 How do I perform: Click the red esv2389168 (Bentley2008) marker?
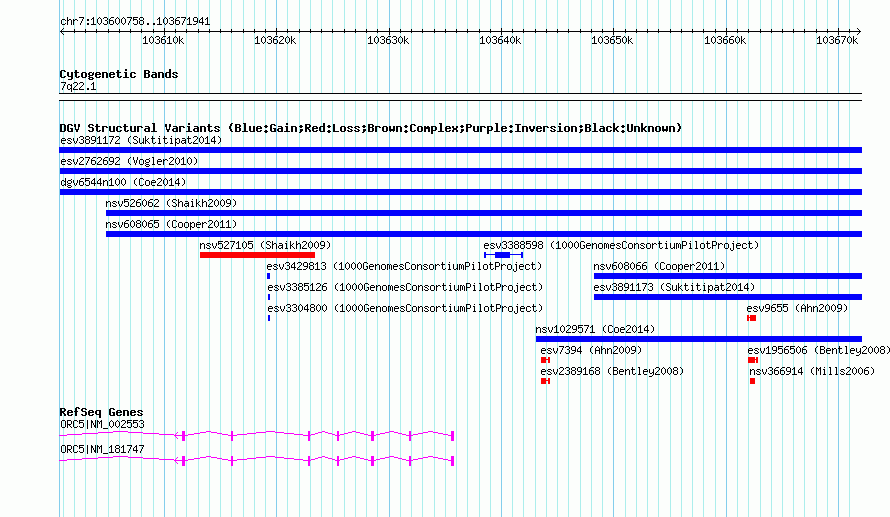click(545, 381)
